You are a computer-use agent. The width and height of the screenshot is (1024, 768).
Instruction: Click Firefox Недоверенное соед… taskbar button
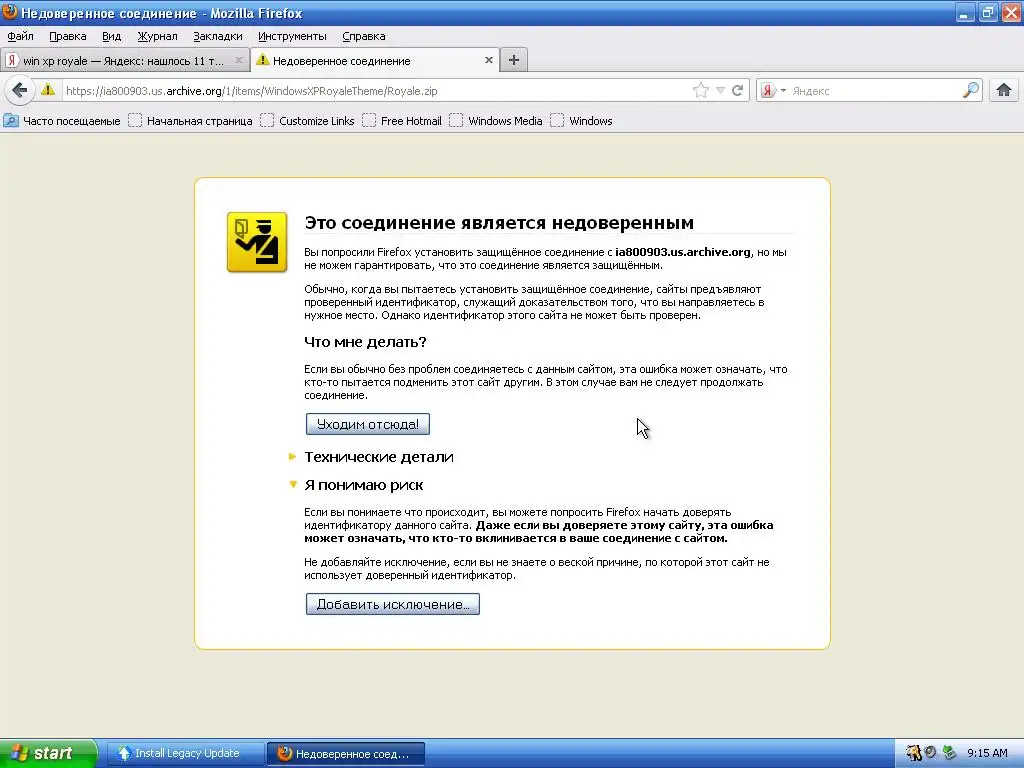[346, 754]
